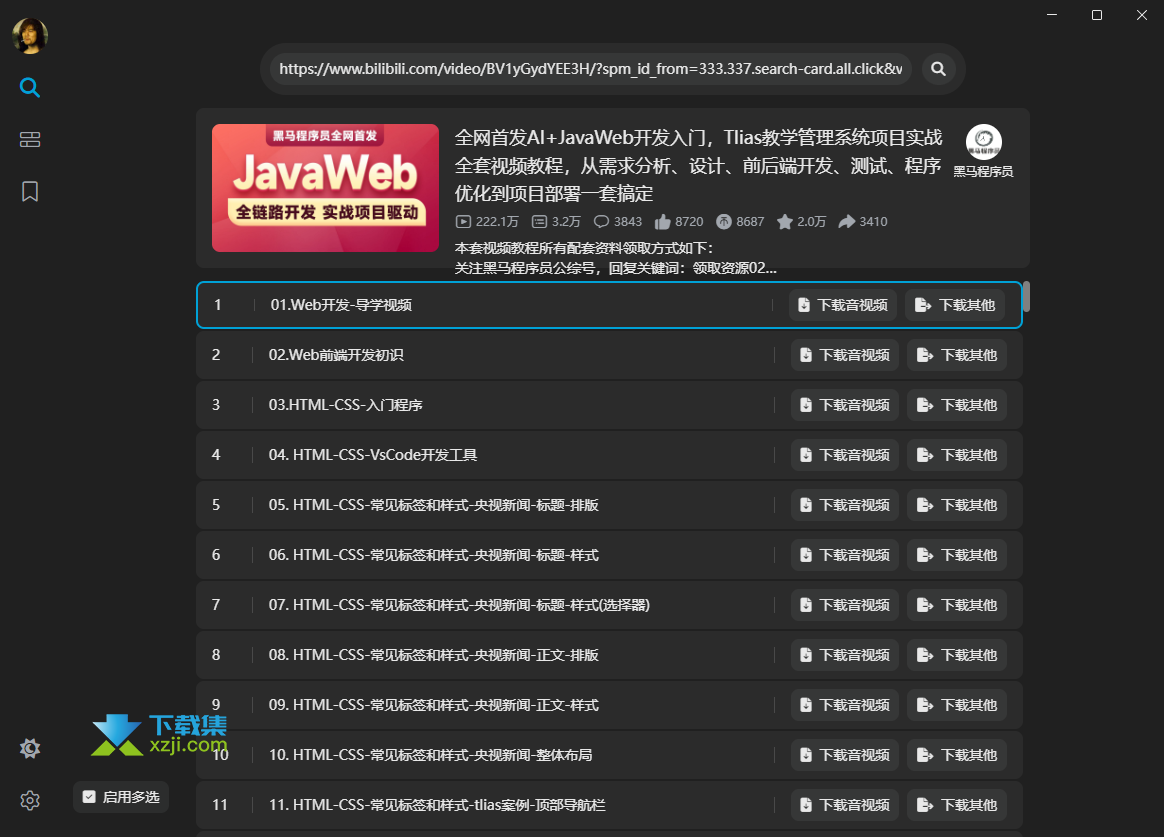Click 下载其他 in episode 10 整体布局 row
This screenshot has height=837, width=1164.
tap(957, 755)
